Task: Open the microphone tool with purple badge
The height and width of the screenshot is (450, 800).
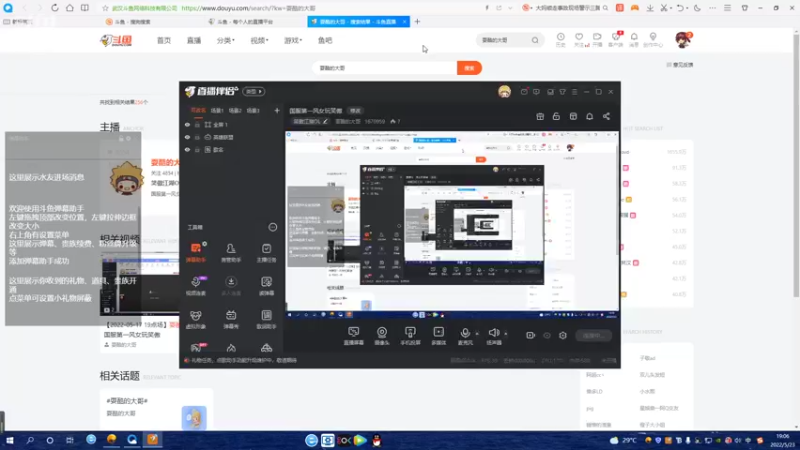Action: 195,286
